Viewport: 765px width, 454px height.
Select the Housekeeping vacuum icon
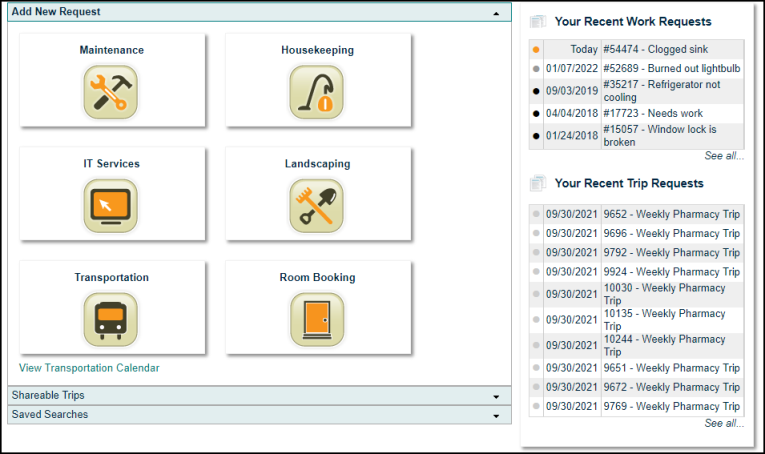[x=317, y=92]
